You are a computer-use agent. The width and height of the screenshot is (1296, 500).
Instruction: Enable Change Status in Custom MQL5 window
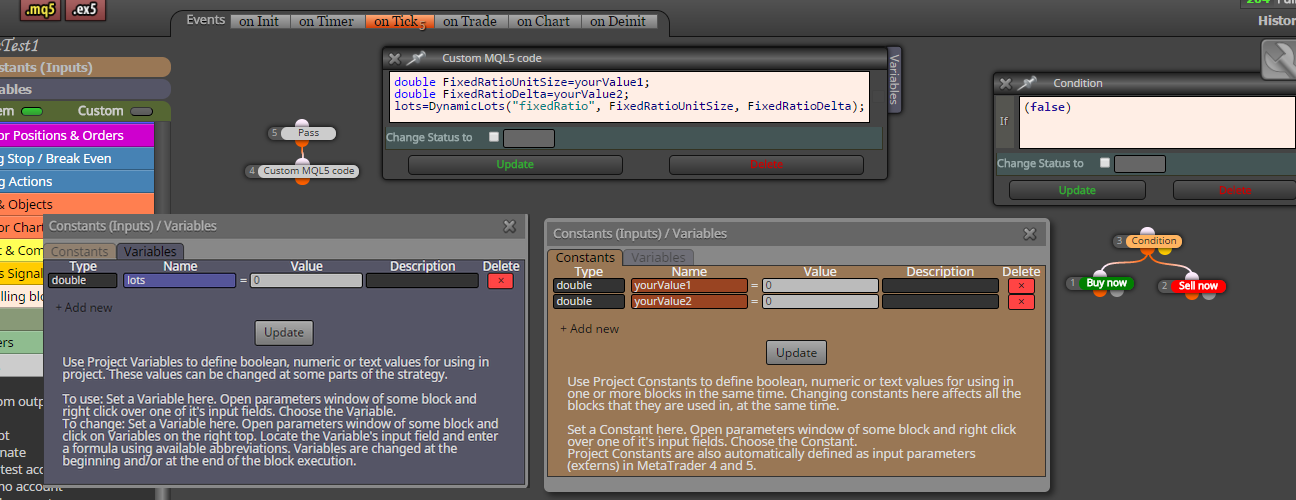tap(493, 138)
